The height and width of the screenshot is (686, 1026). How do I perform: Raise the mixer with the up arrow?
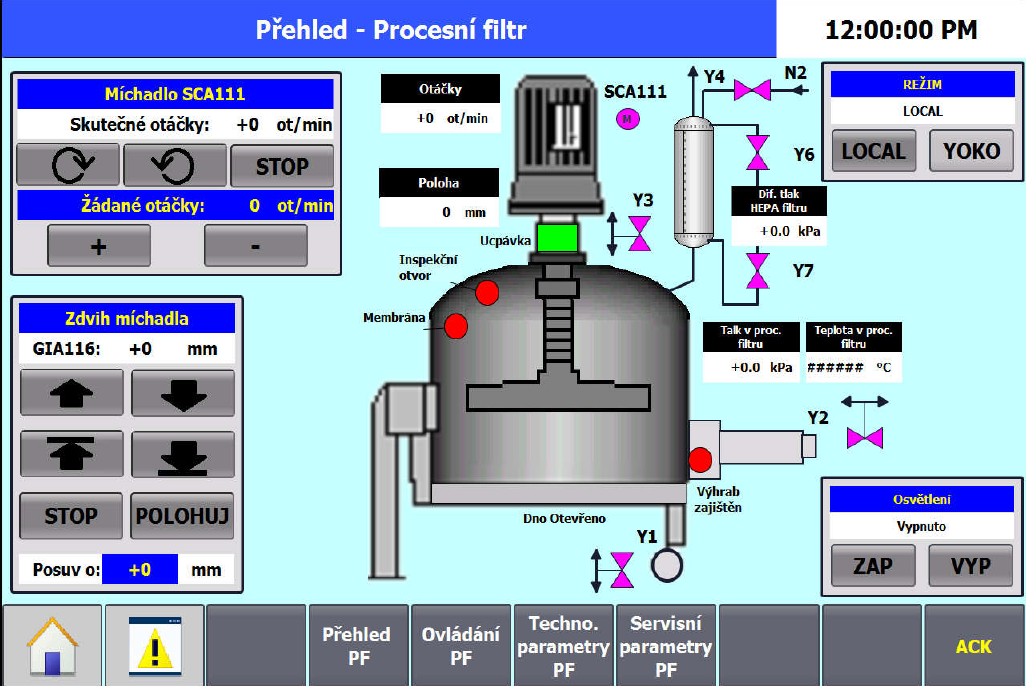tap(69, 392)
